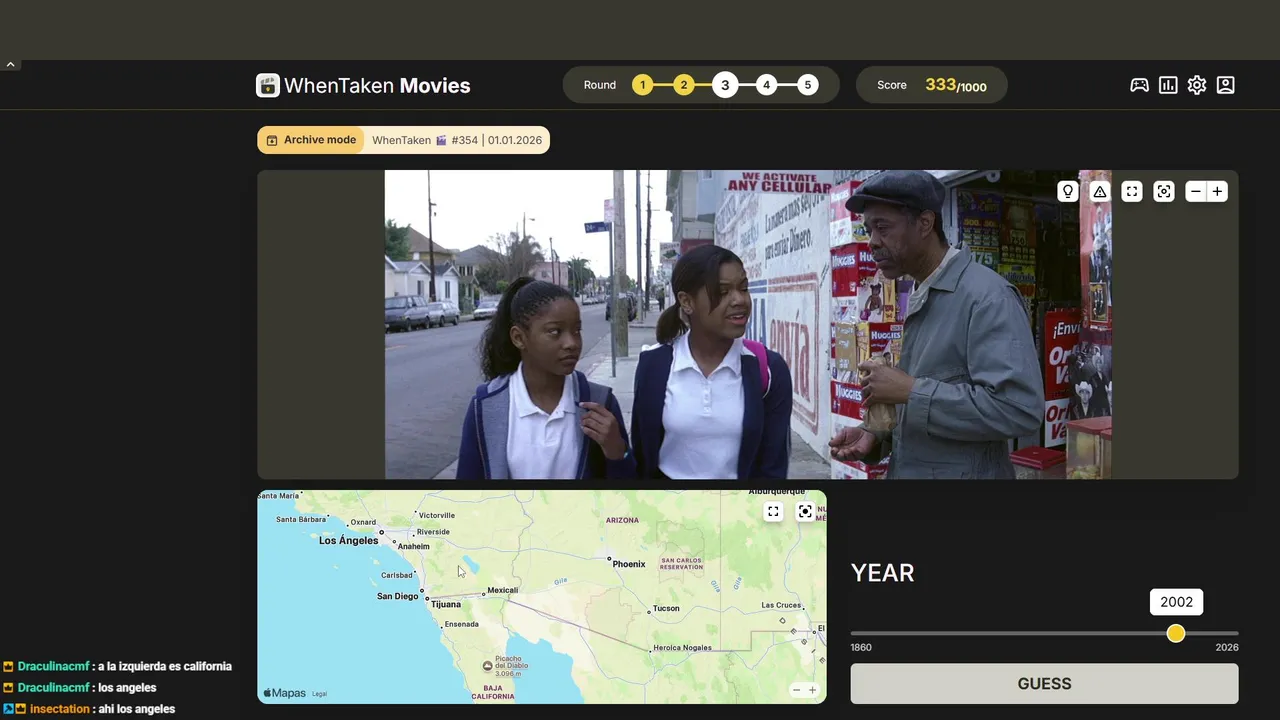Recenter the map view
This screenshot has height=720, width=1280.
[x=805, y=512]
